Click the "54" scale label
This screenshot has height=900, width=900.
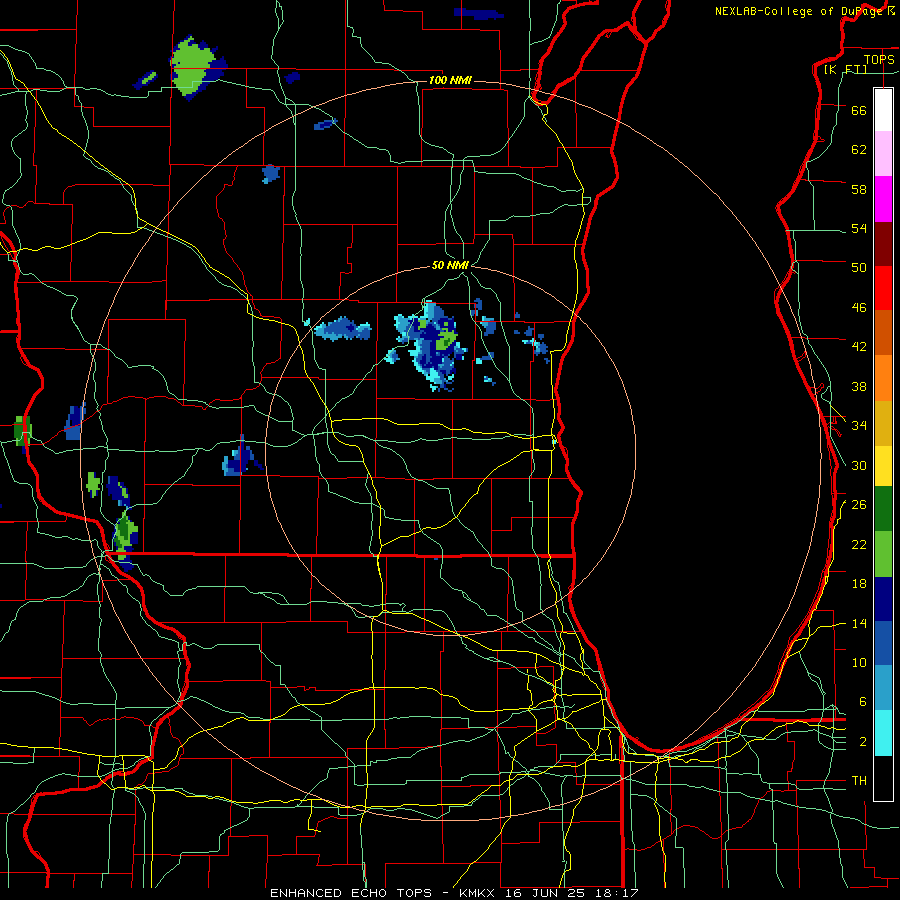(859, 229)
